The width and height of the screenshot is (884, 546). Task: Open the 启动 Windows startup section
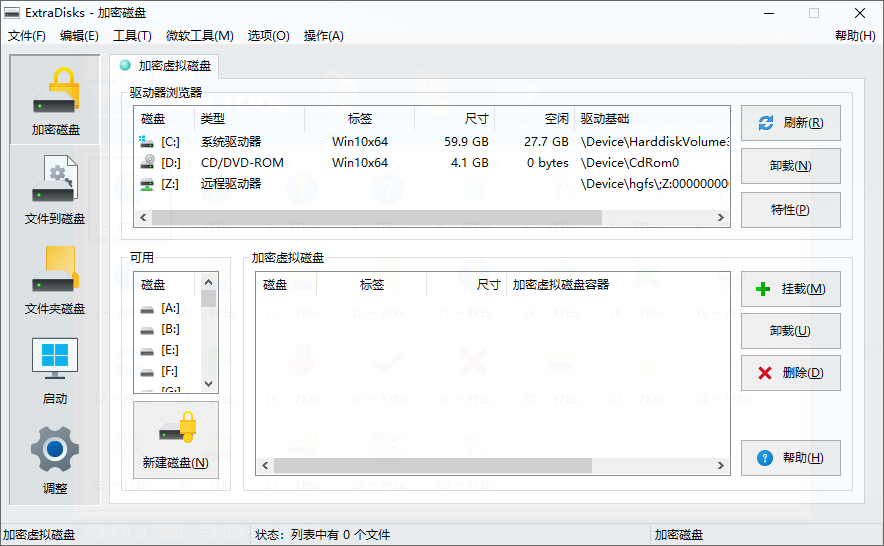[55, 371]
